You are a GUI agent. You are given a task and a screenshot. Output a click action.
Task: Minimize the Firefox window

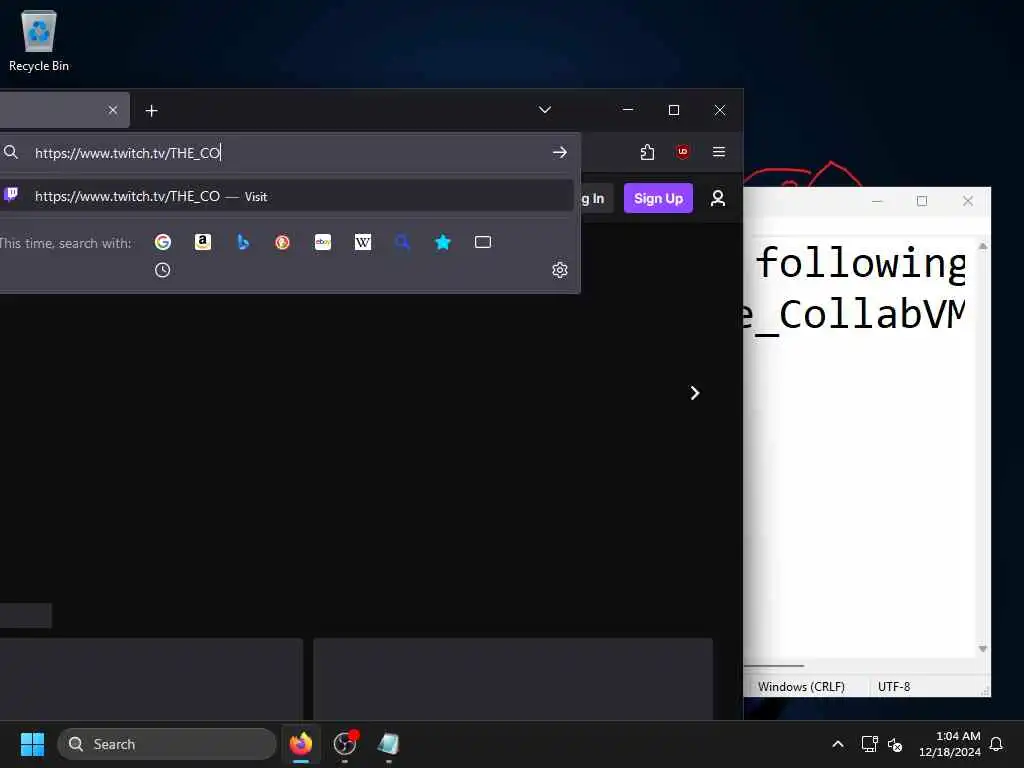click(628, 110)
